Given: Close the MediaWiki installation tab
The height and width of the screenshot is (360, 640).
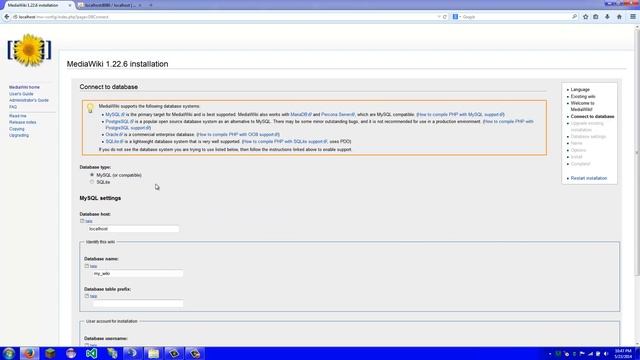Looking at the screenshot, I should [x=70, y=5].
